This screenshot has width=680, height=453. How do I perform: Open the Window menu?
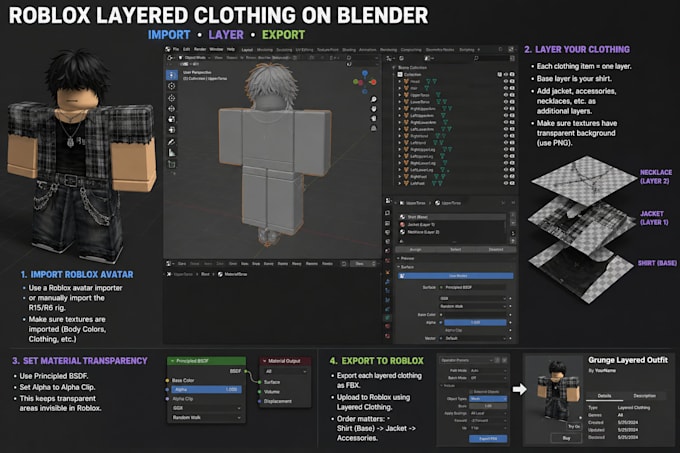[x=216, y=49]
